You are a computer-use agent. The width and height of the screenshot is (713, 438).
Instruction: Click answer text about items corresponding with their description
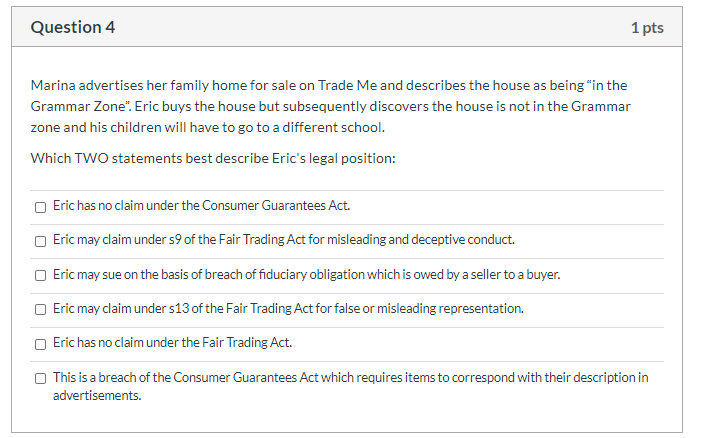tap(350, 377)
